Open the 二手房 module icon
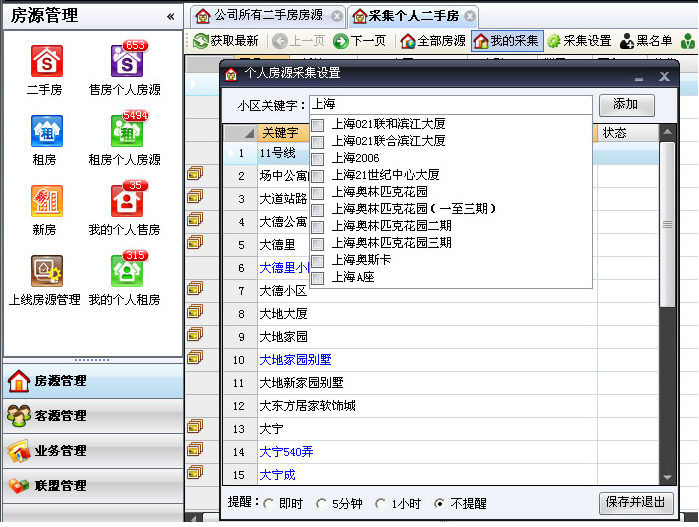 pos(46,61)
